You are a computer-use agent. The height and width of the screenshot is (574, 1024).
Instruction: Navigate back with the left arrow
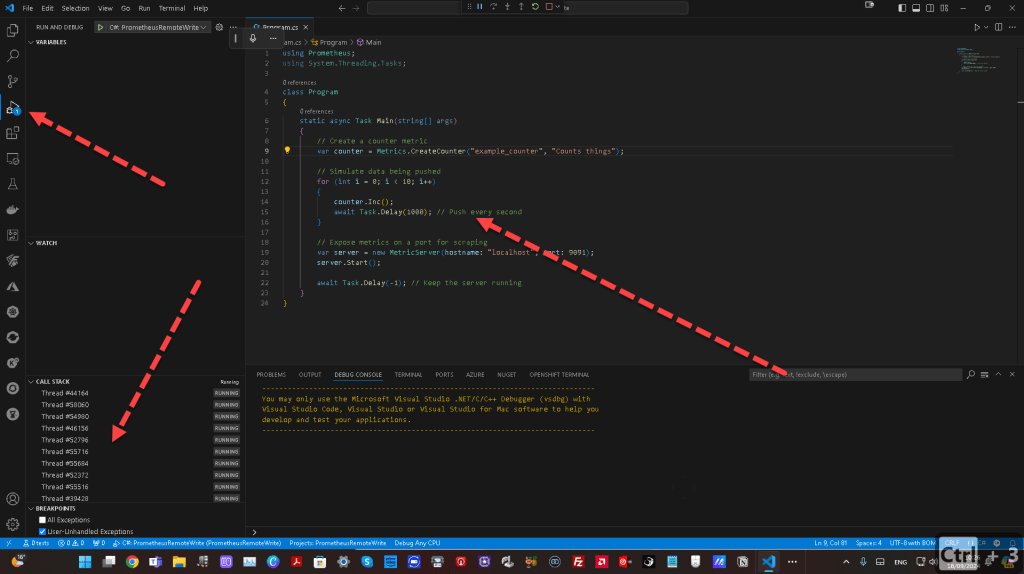(342, 8)
